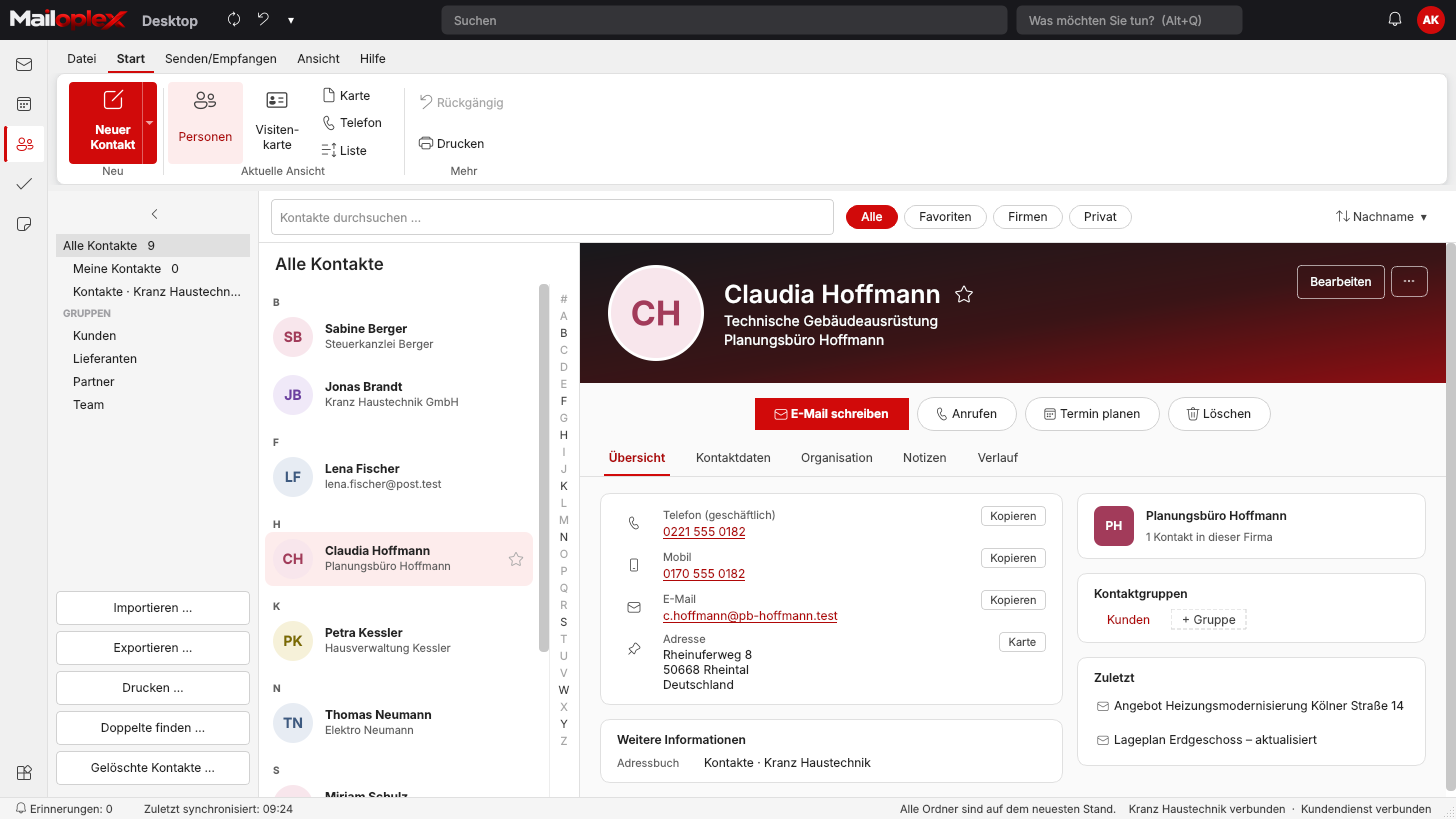Jump to letter K in the alphabet index
Image resolution: width=1456 pixels, height=819 pixels.
tap(564, 486)
